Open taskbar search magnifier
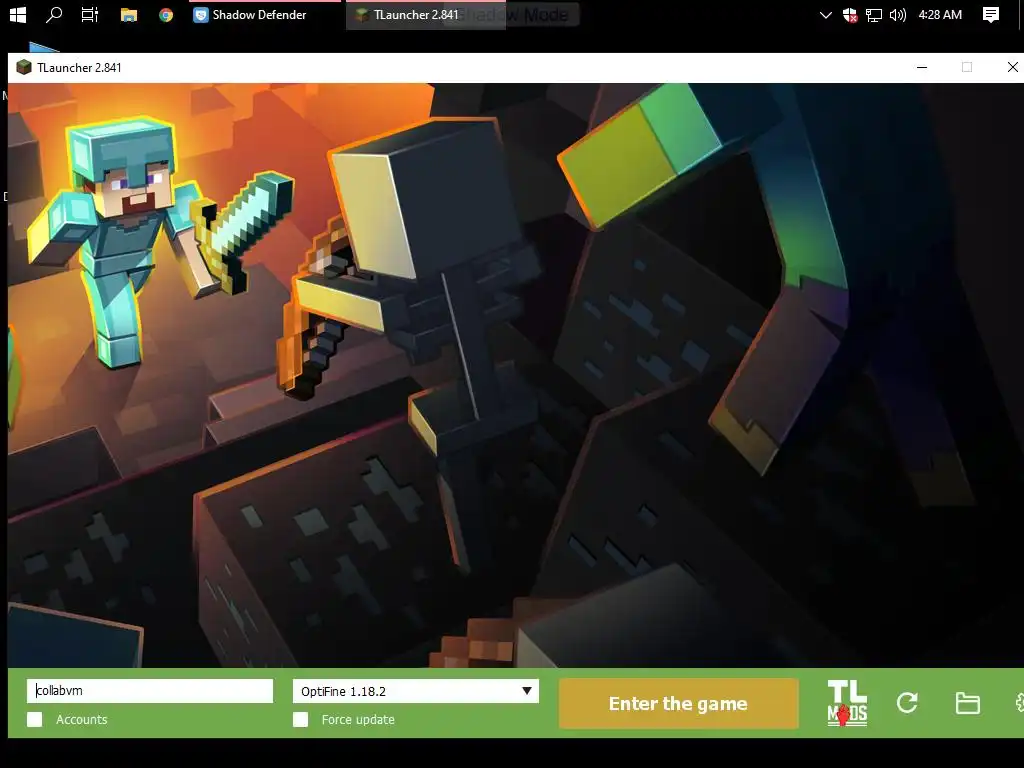This screenshot has height=768, width=1024. [54, 14]
